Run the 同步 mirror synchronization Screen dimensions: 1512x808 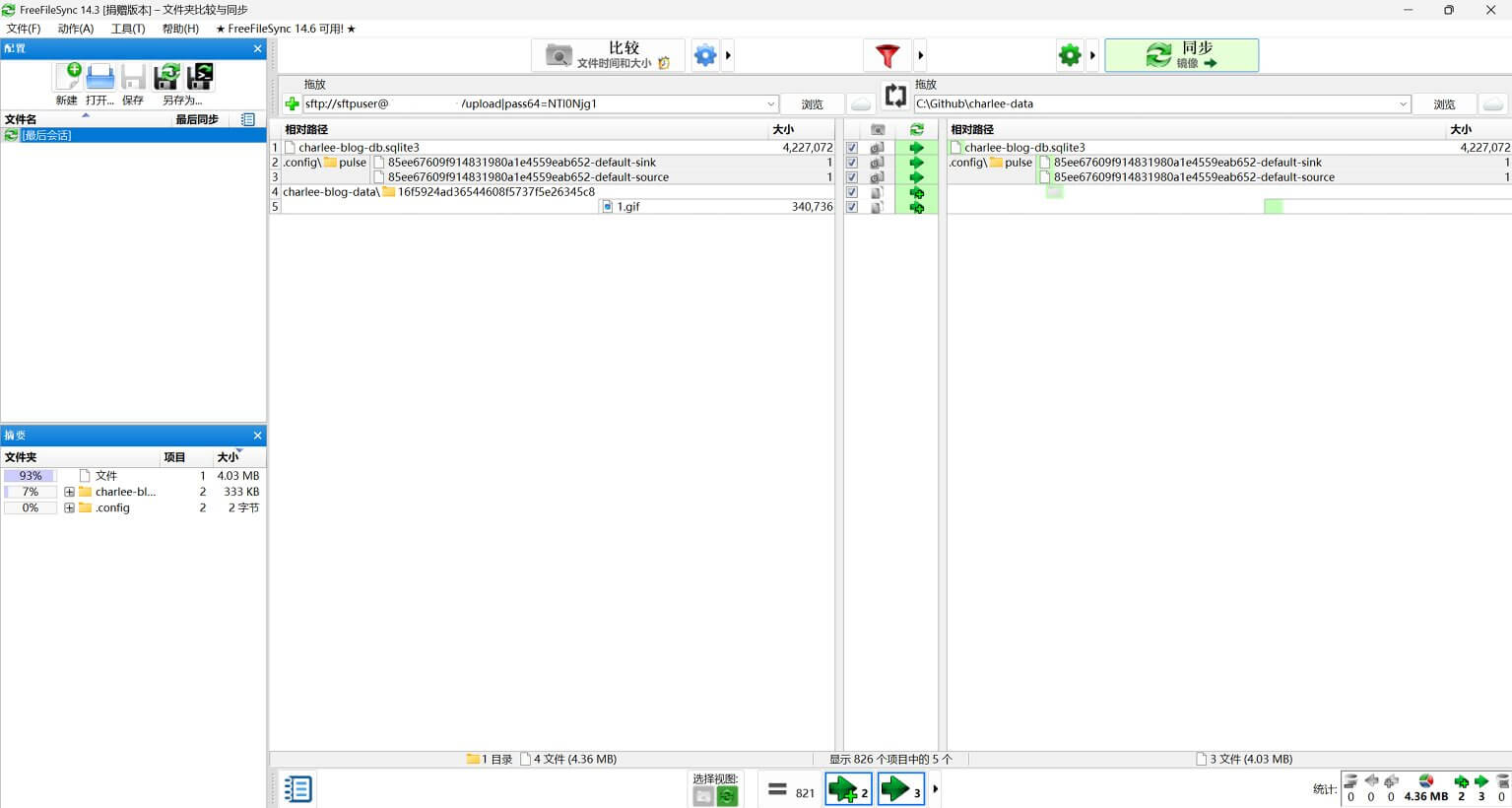[1181, 55]
